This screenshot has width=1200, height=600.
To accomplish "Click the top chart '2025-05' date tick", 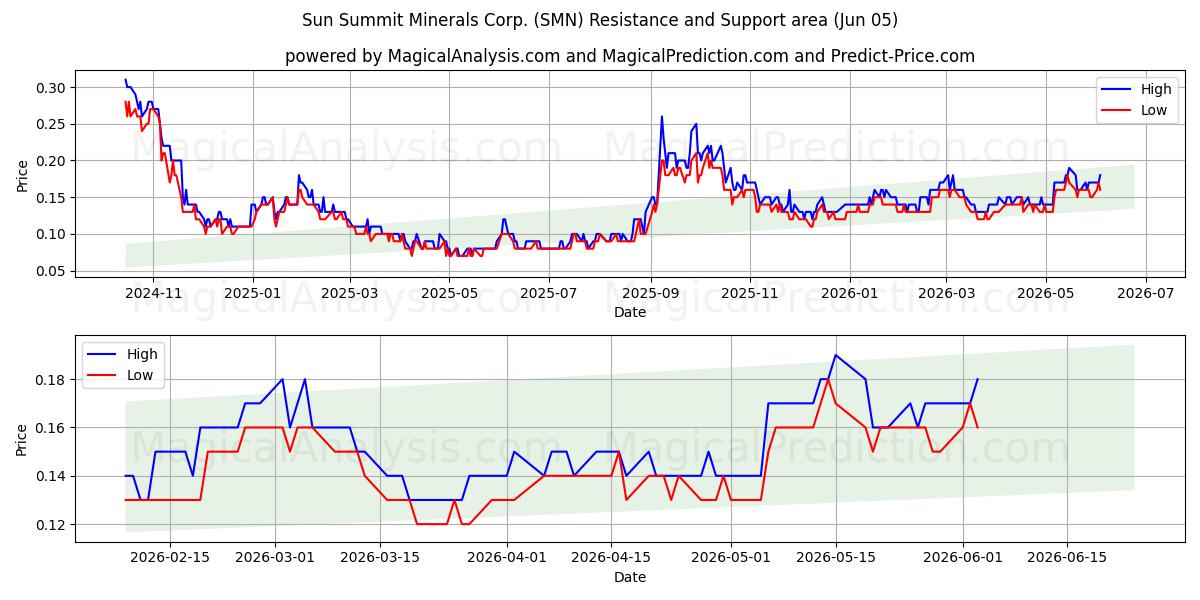I will [x=449, y=294].
